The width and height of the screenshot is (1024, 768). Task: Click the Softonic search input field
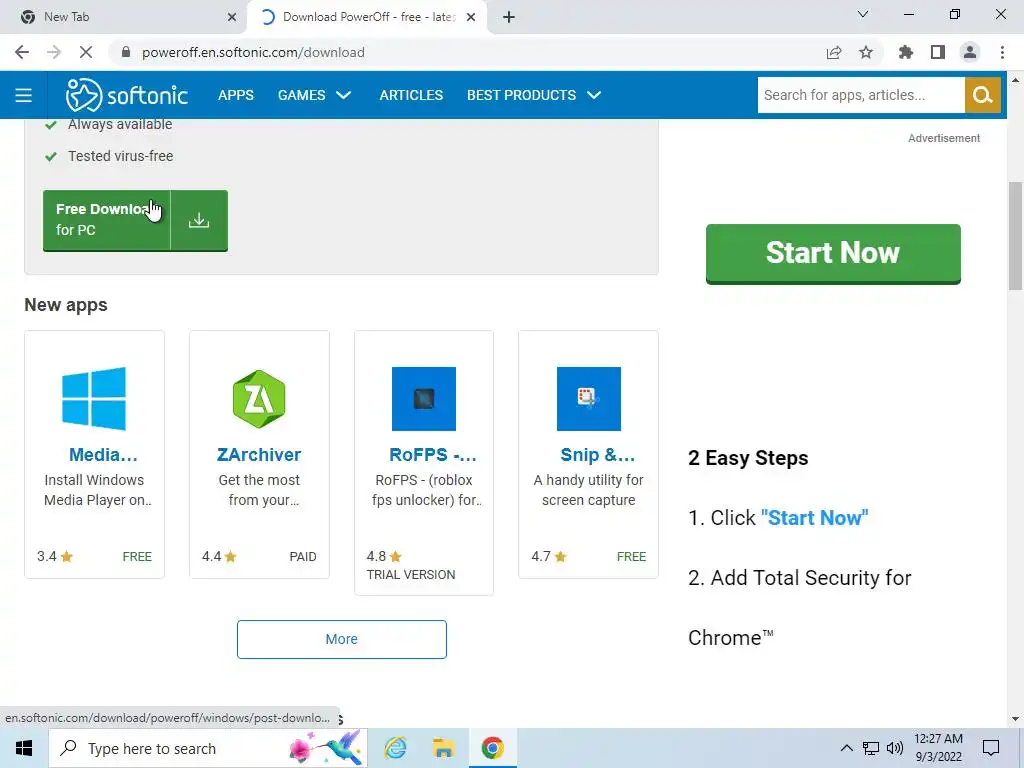[x=861, y=95]
